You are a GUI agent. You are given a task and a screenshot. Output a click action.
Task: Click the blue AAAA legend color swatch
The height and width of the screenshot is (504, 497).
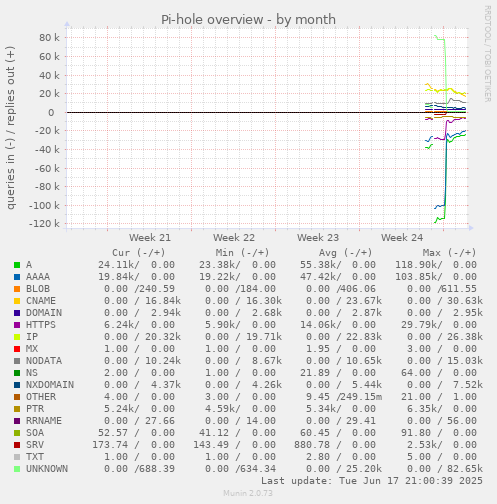pyautogui.click(x=17, y=277)
